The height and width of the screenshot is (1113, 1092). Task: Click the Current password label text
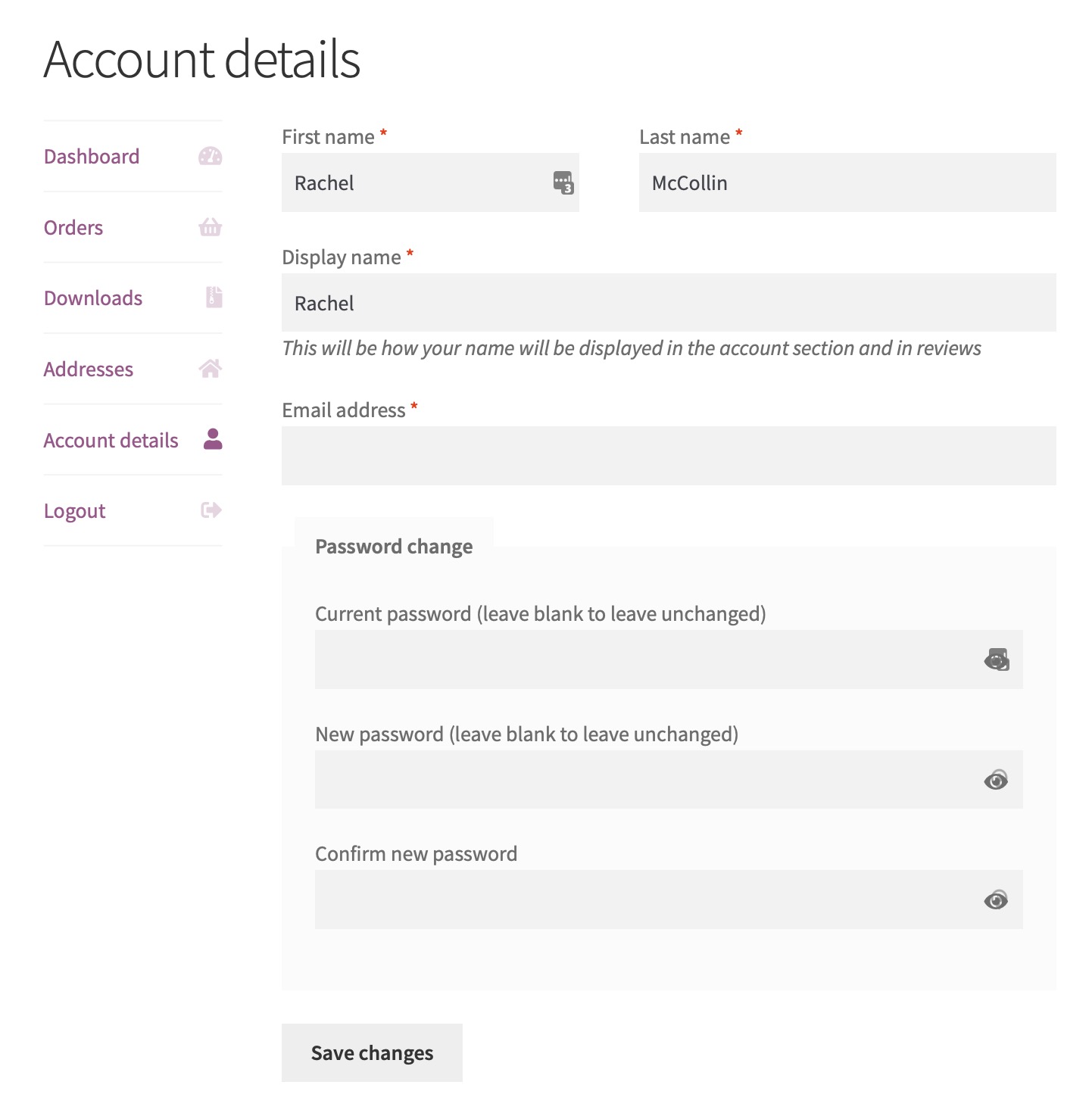[x=541, y=614]
